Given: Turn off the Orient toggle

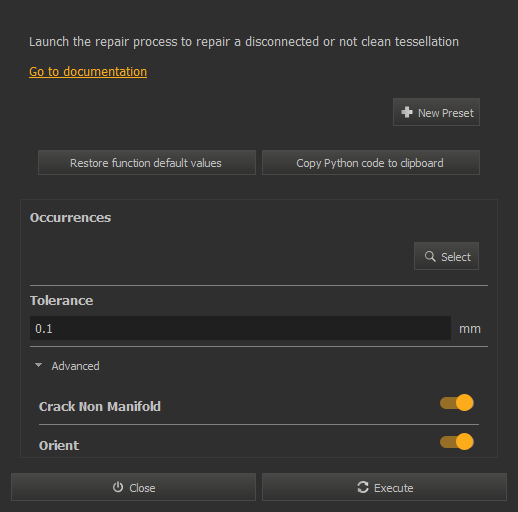Looking at the screenshot, I should pos(457,442).
